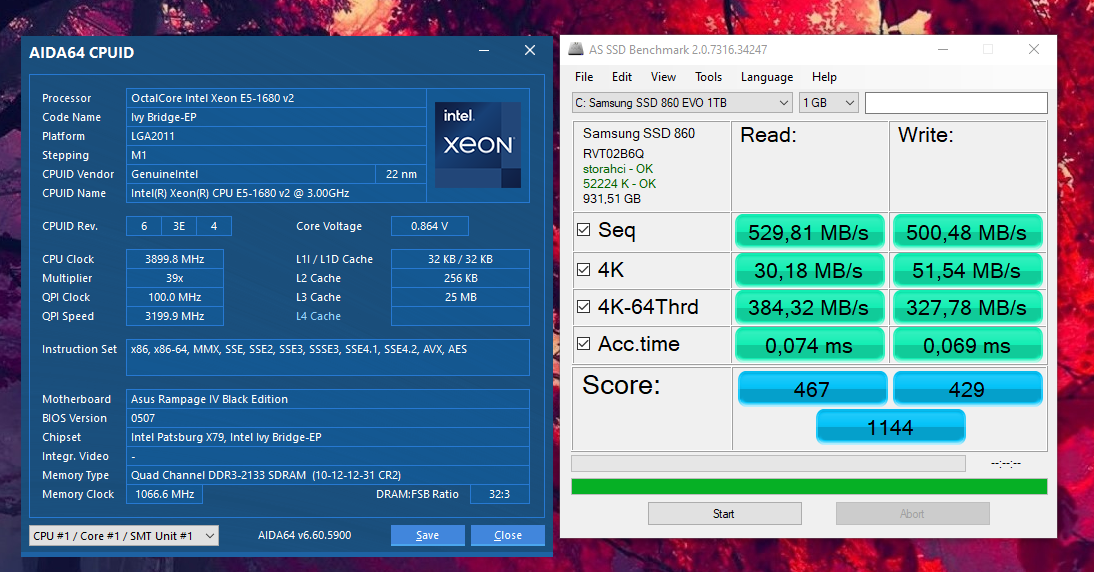Open the Language menu in AS SSD
The image size is (1094, 572).
(x=767, y=77)
